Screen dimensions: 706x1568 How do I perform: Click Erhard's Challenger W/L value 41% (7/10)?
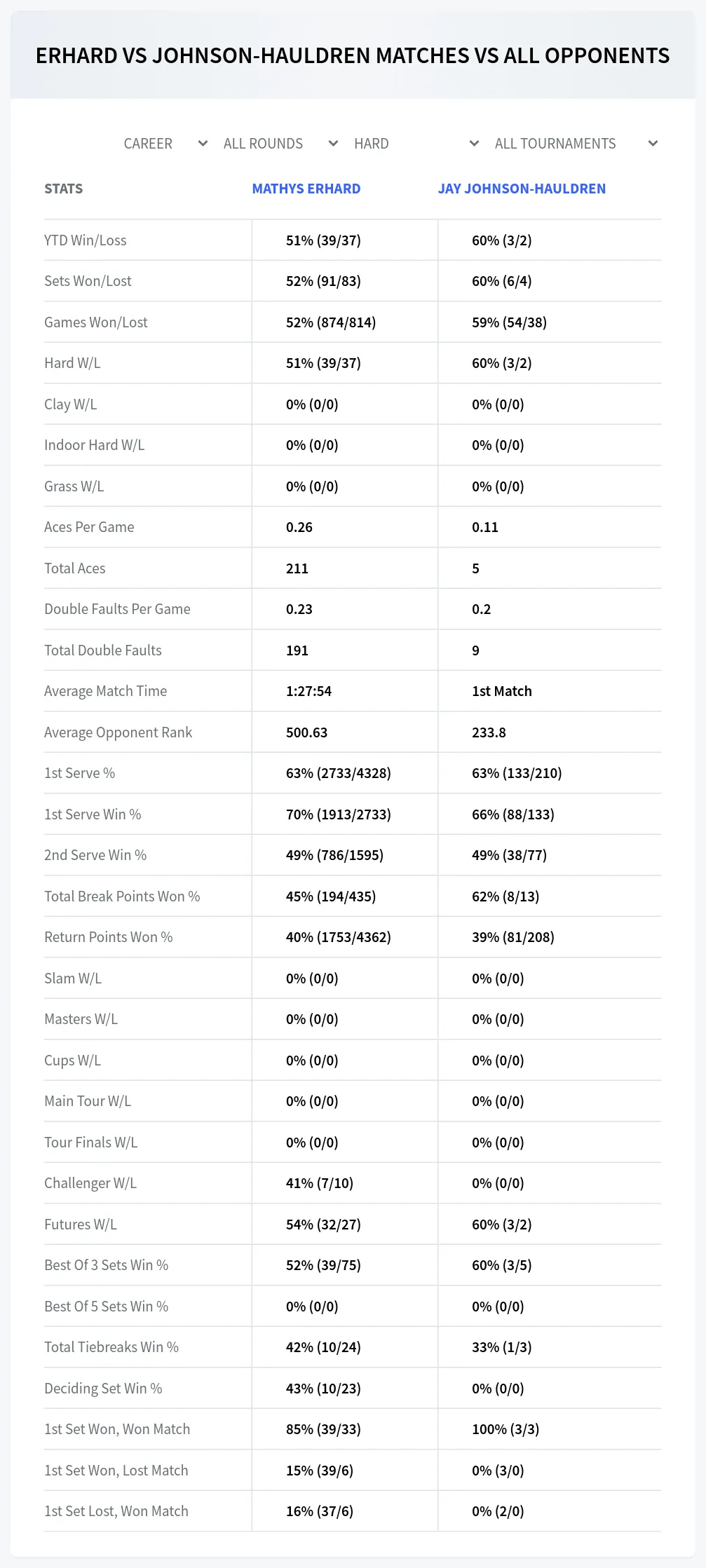pos(320,1183)
